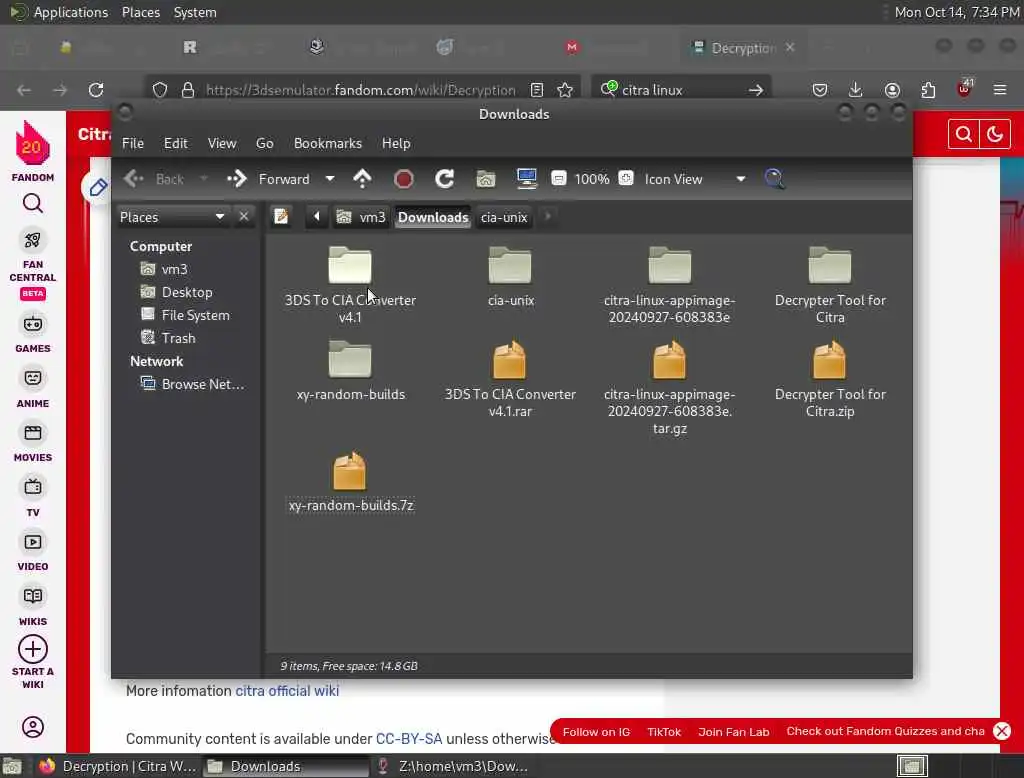This screenshot has height=778, width=1024.
Task: Click vm3 path bar button
Action: tap(361, 217)
